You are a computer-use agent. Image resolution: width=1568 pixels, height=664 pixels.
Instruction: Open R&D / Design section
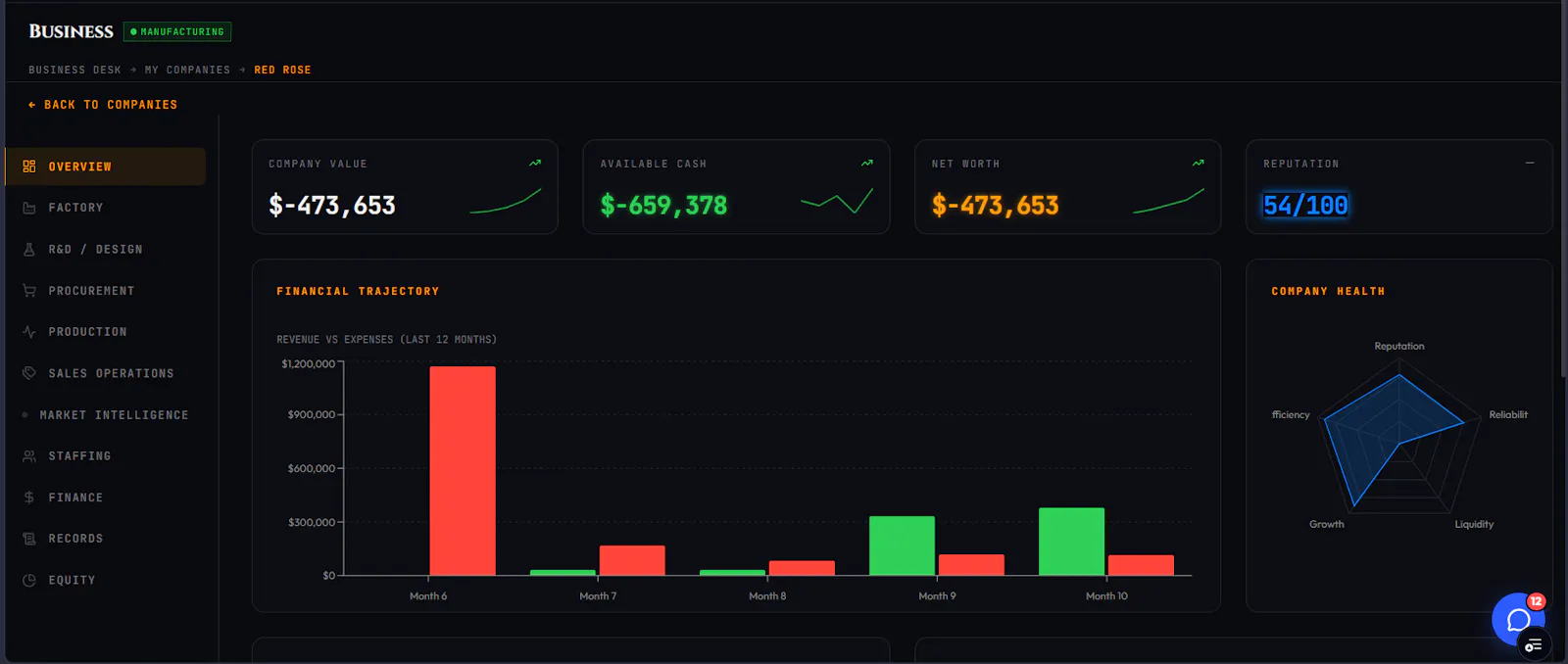[x=106, y=250]
